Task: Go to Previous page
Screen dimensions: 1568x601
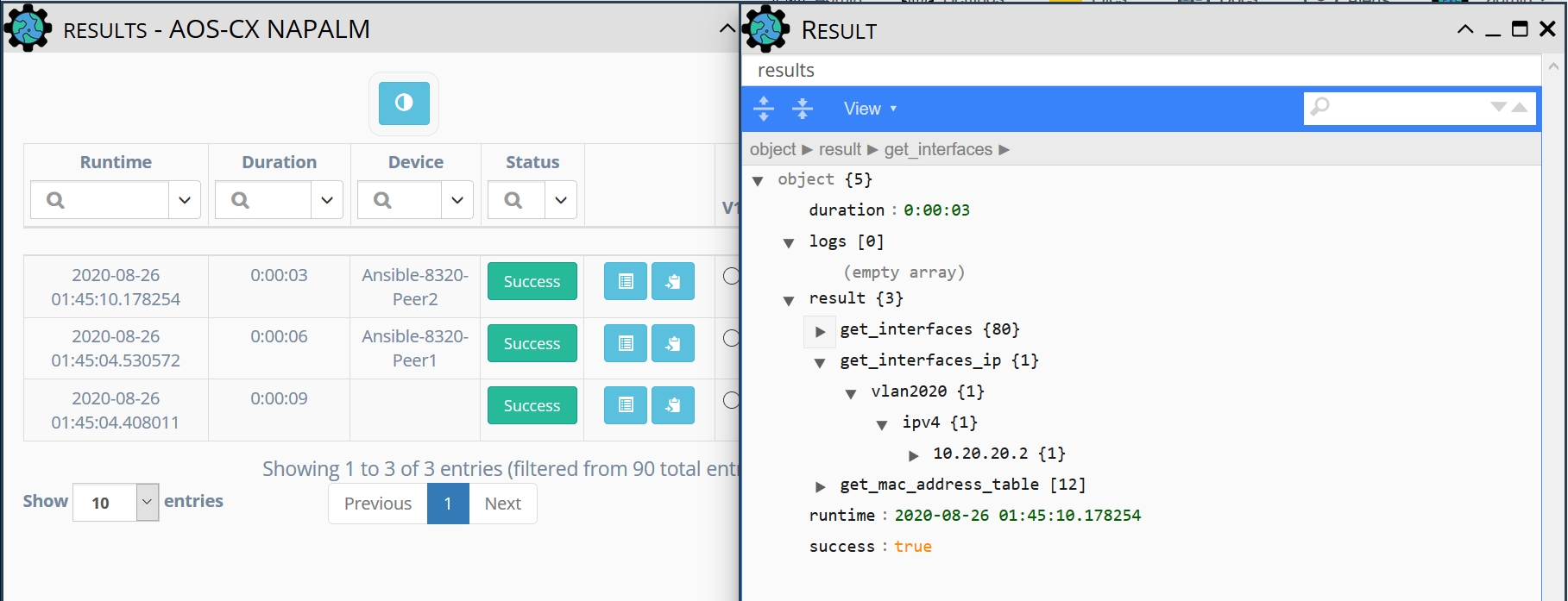Action: point(378,504)
